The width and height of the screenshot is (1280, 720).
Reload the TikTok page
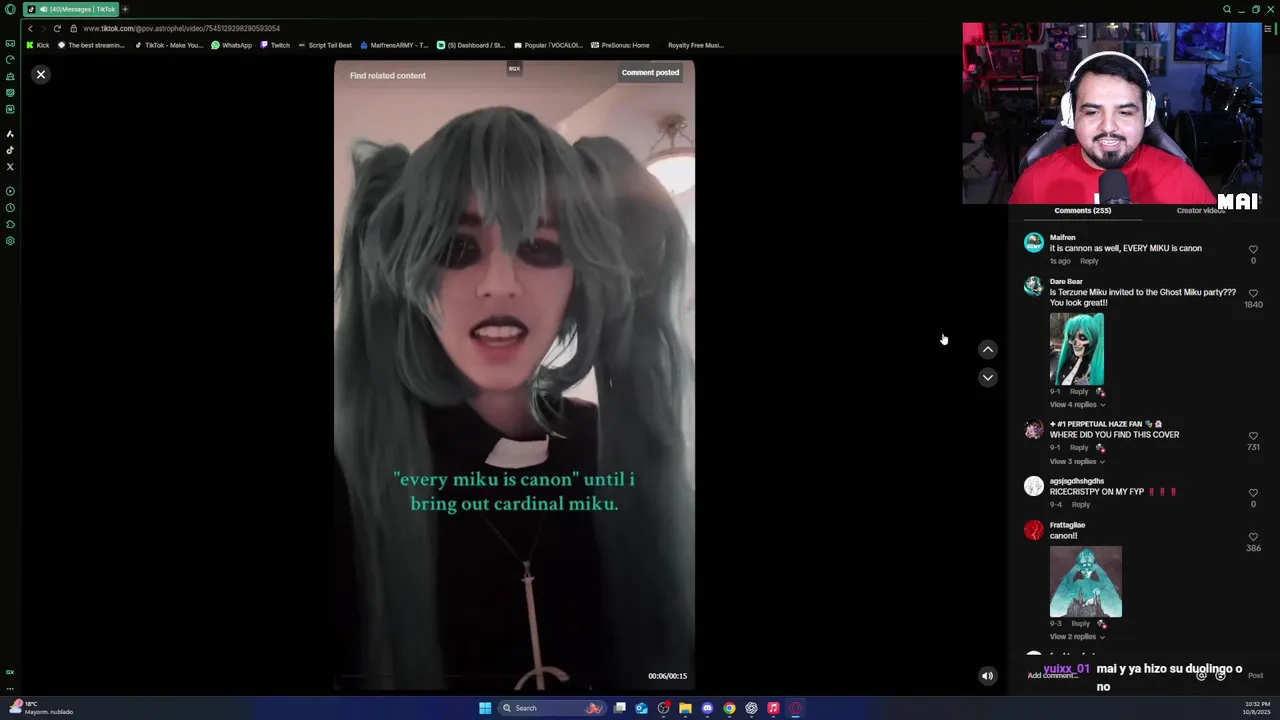(57, 28)
